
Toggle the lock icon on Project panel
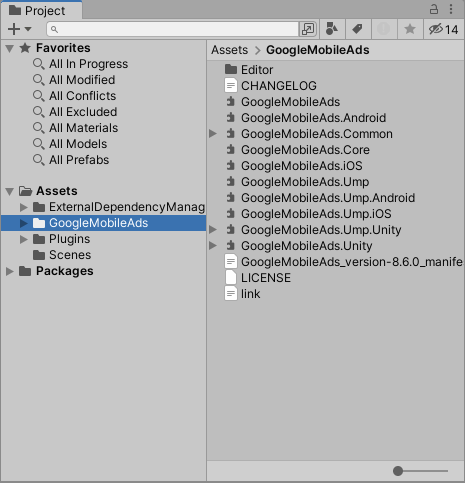434,9
